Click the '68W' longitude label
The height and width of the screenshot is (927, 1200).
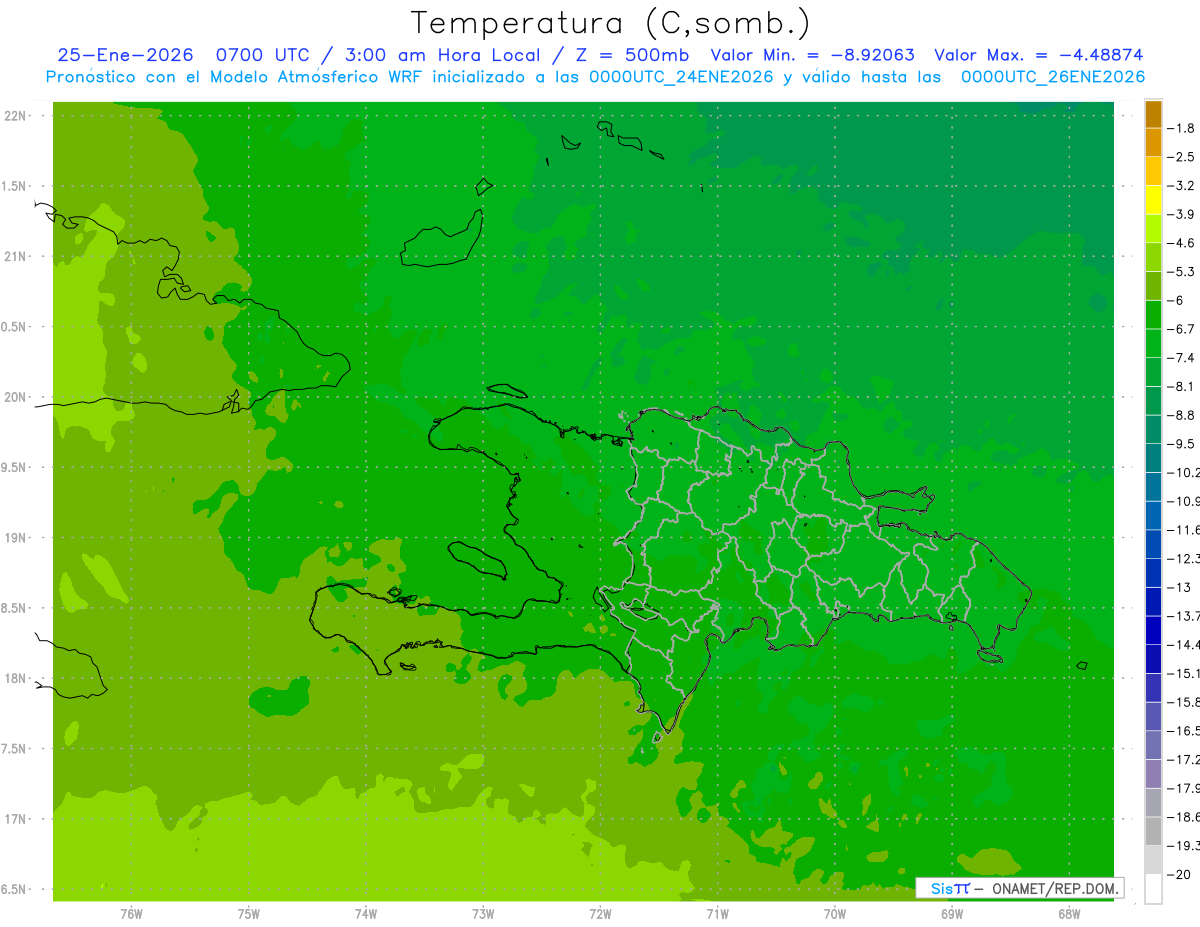pyautogui.click(x=1069, y=913)
